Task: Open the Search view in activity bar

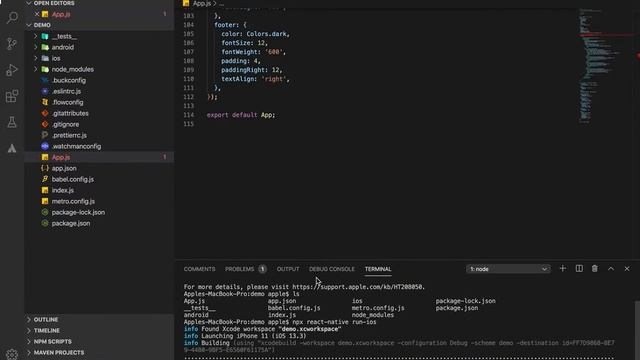Action: tap(12, 18)
